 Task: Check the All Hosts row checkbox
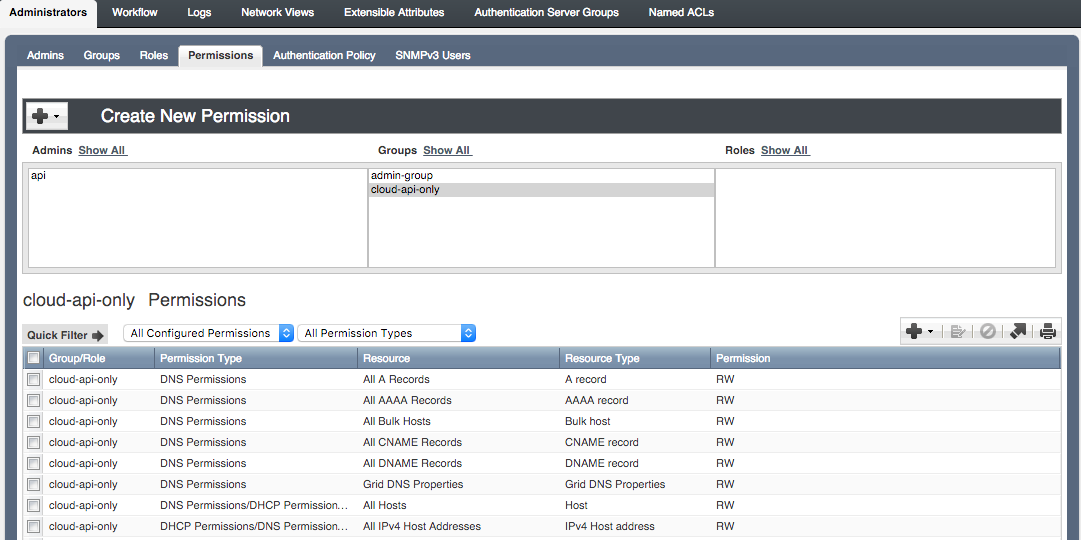pos(33,506)
